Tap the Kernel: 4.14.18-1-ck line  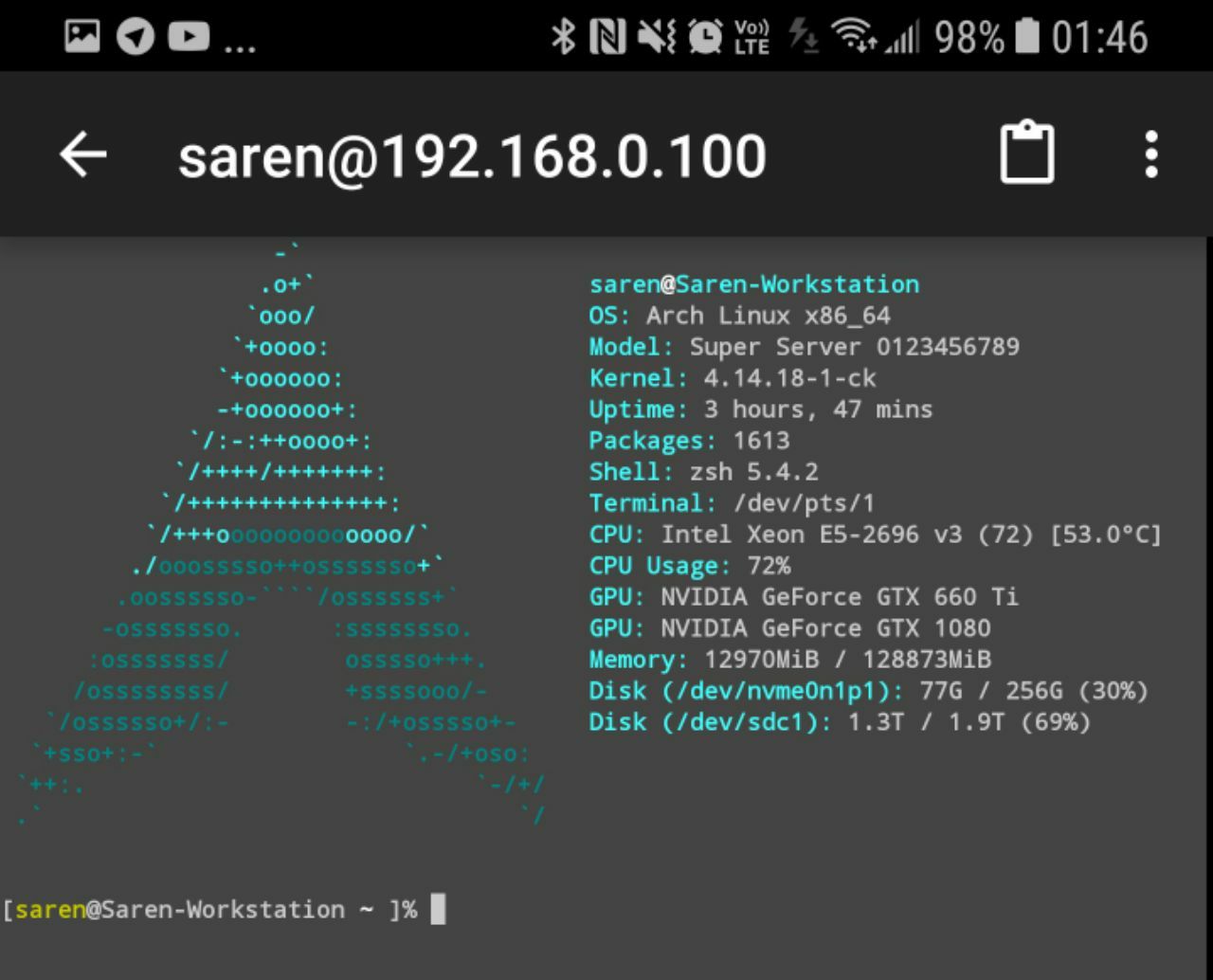tap(733, 378)
